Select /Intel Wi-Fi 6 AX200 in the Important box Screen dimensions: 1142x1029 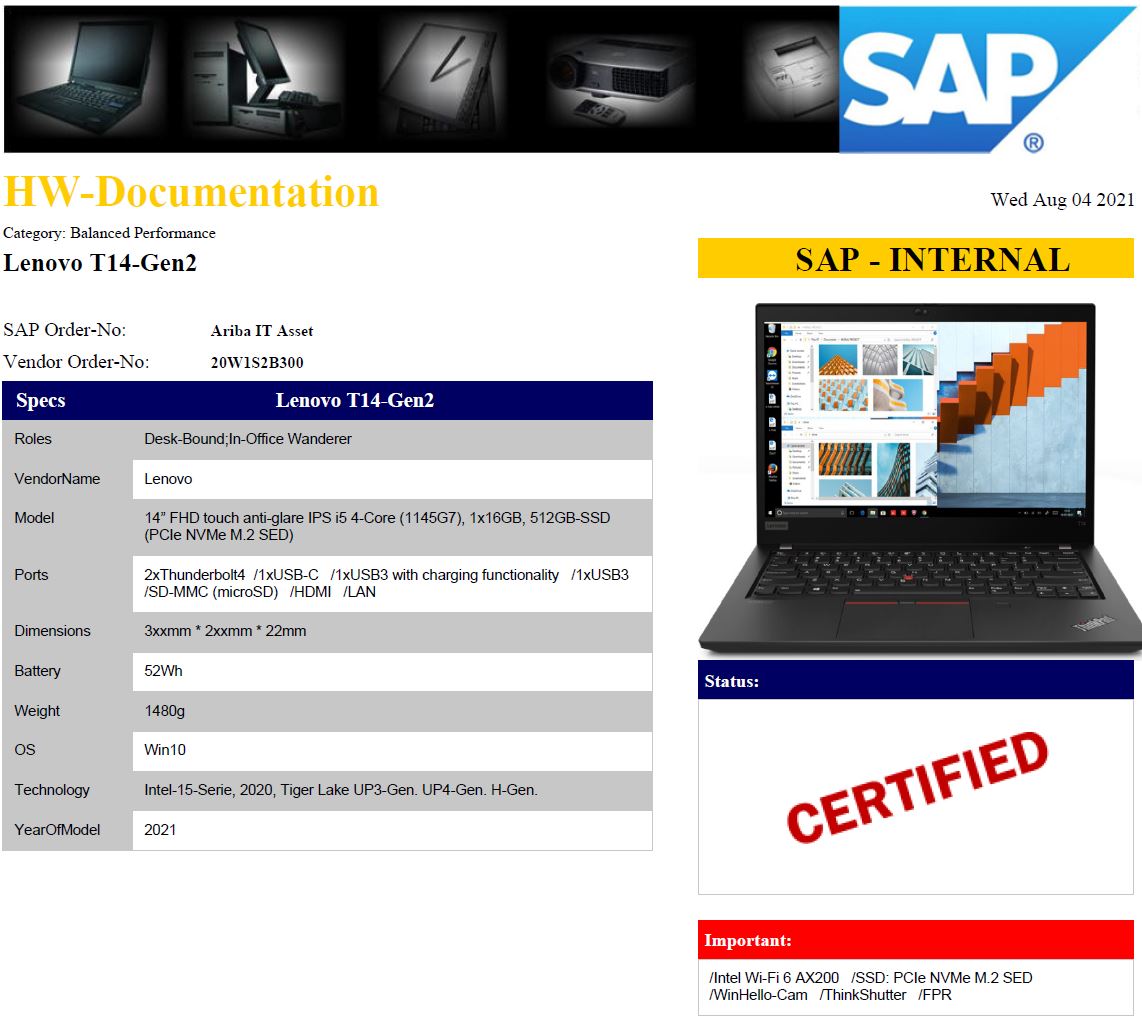[774, 978]
